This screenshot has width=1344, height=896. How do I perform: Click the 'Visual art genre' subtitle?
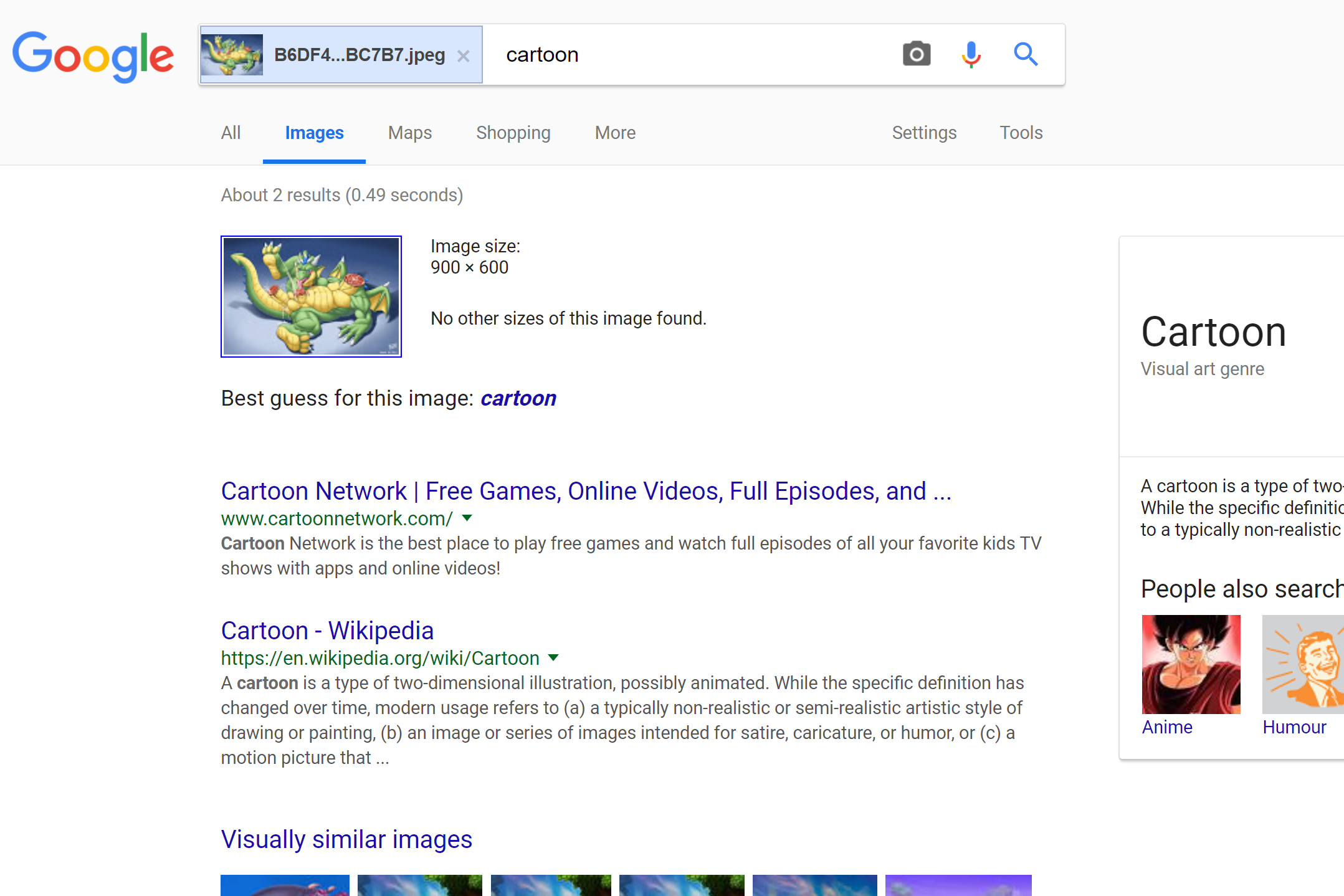pyautogui.click(x=1203, y=369)
